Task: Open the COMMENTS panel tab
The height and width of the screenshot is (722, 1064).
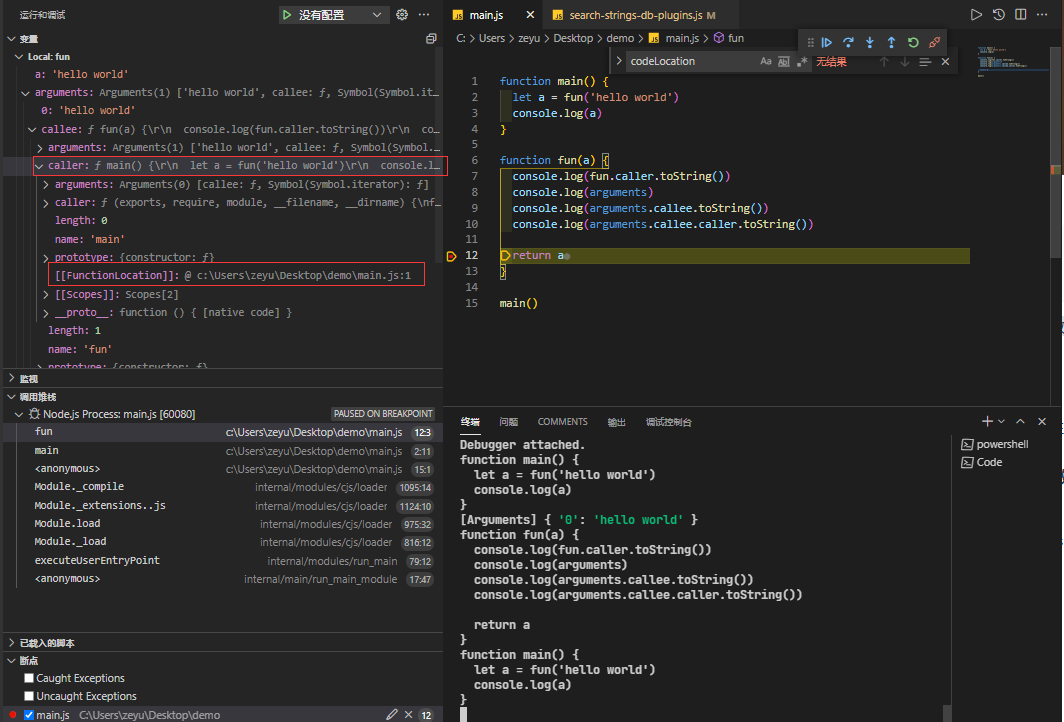Action: point(562,422)
